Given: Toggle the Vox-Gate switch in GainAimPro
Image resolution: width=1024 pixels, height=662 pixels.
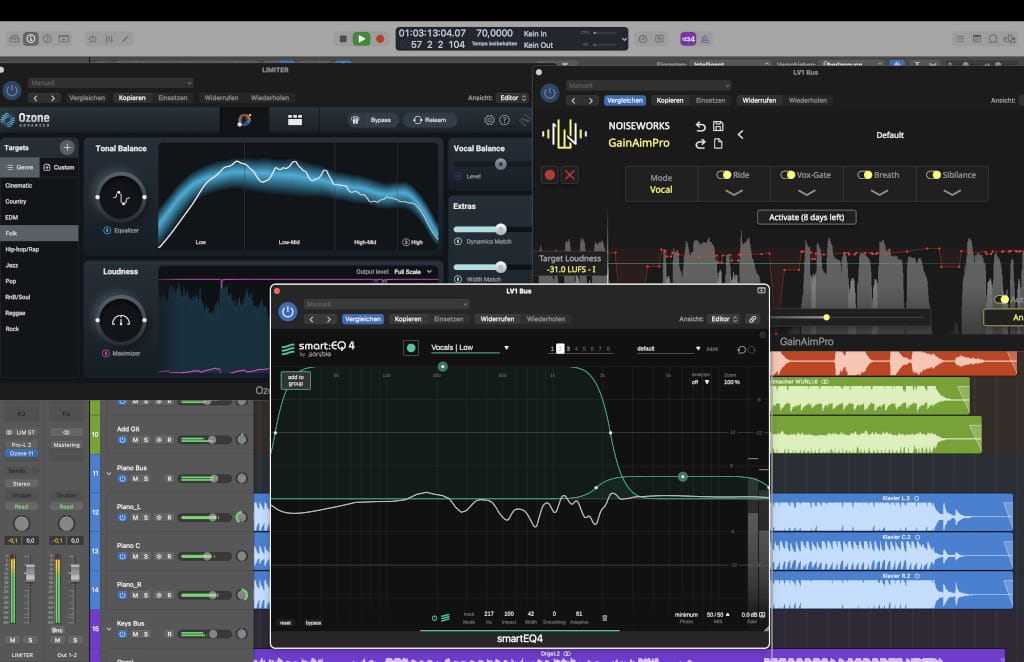Looking at the screenshot, I should 788,175.
